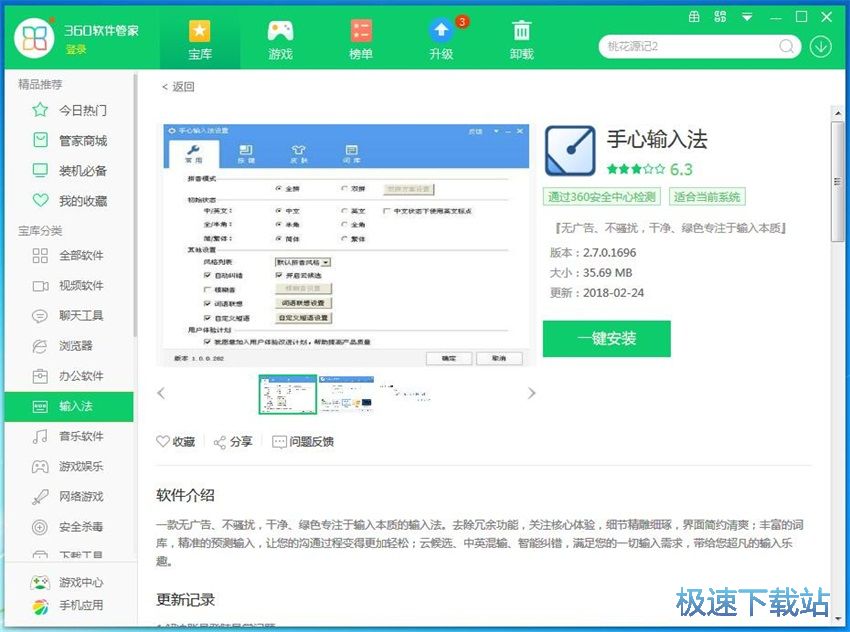Click the 宝库分类 section label
850x632 pixels.
coord(40,231)
